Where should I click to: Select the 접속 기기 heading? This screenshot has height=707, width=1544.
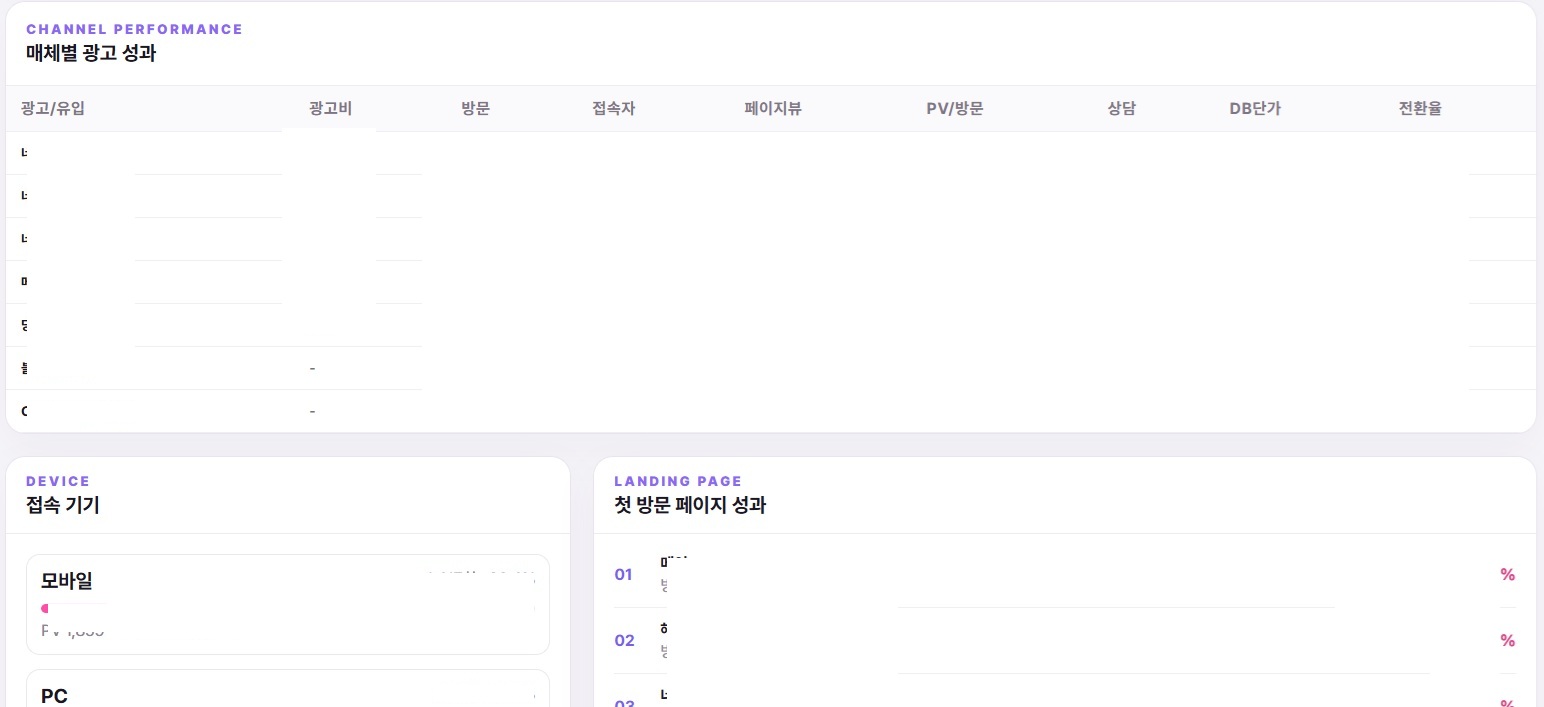(x=63, y=505)
